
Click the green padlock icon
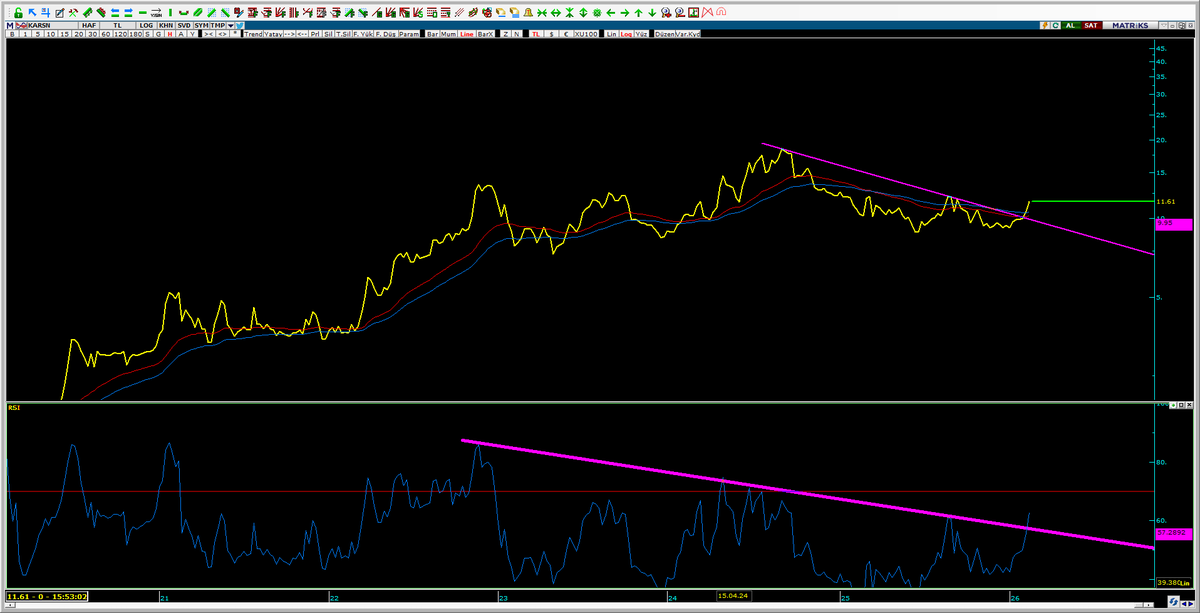pos(18,13)
